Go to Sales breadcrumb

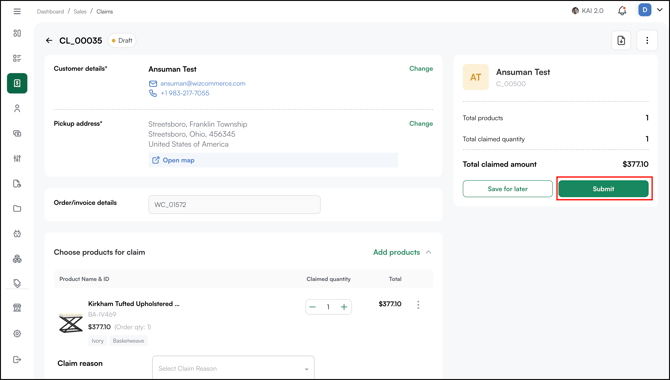click(80, 12)
